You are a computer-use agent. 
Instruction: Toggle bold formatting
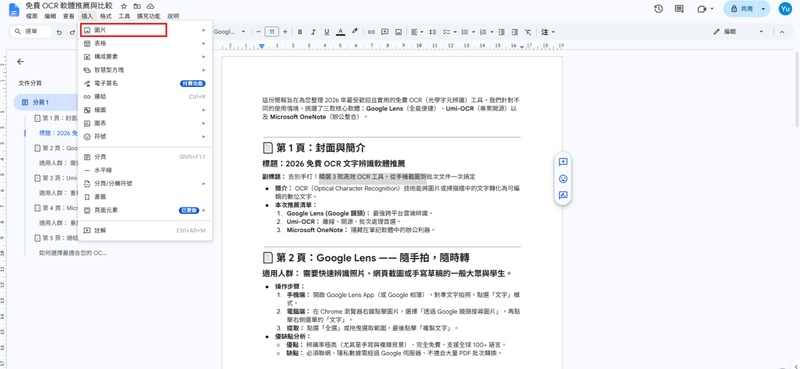coord(300,32)
